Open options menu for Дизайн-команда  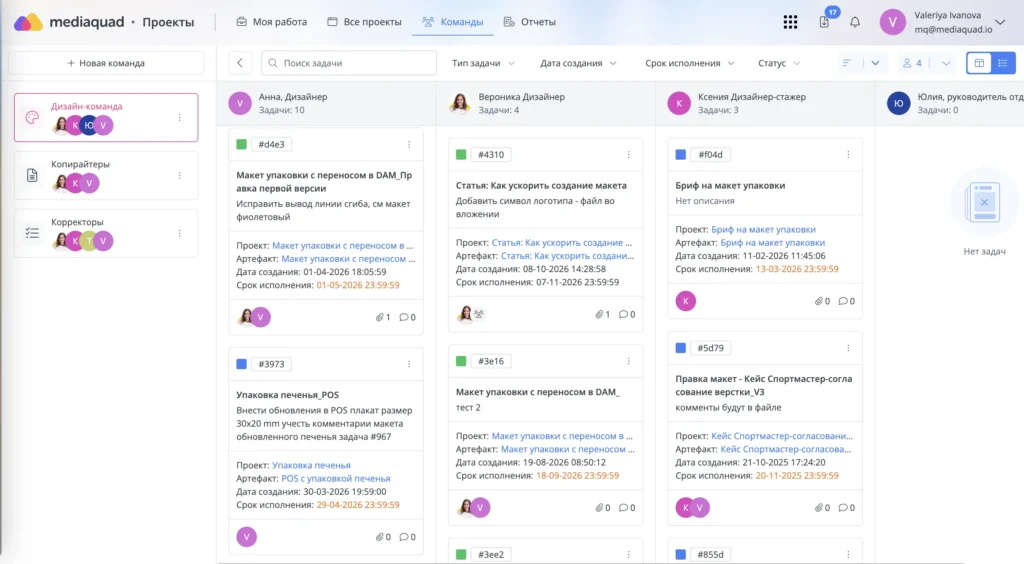click(180, 118)
